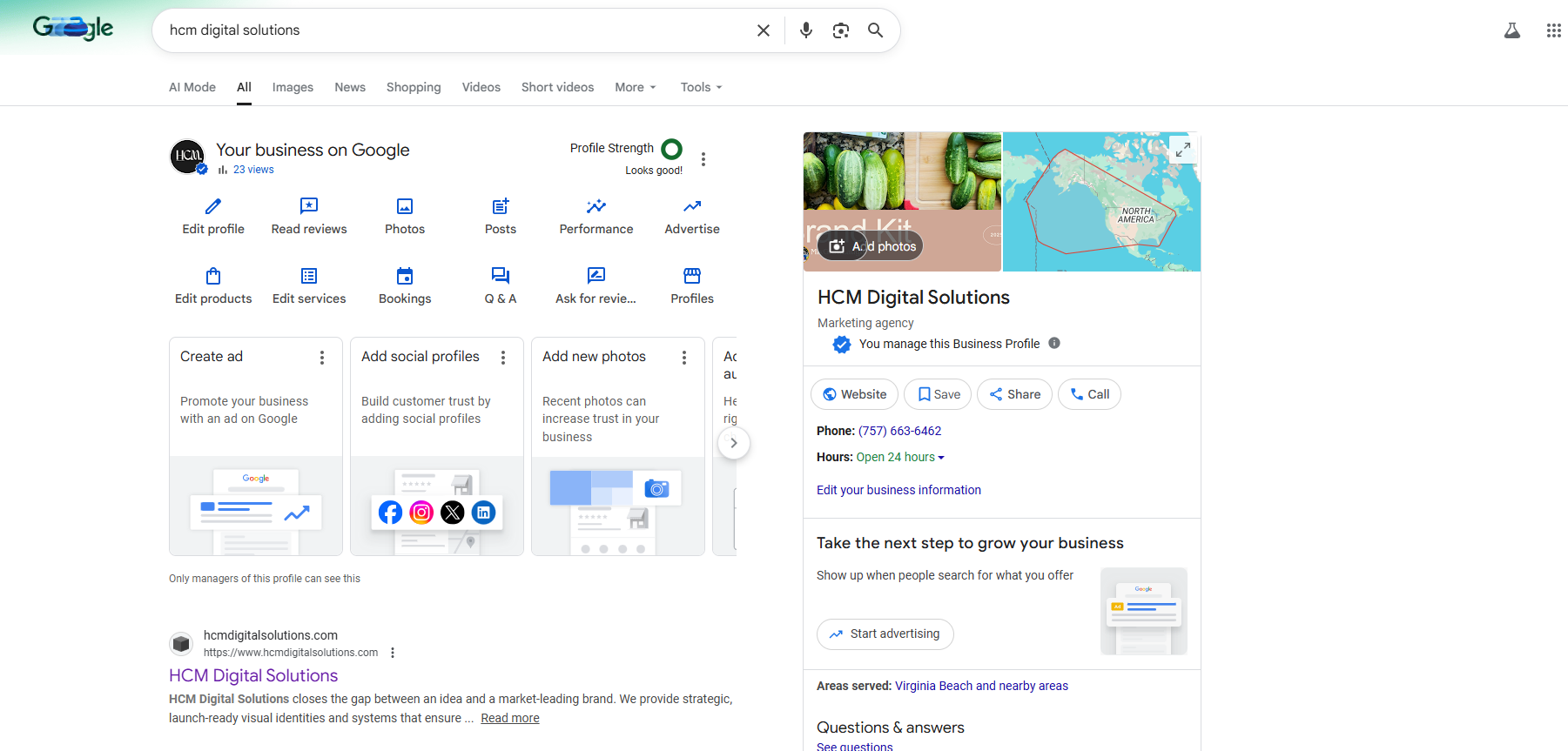
Task: Click the Google logo
Action: pyautogui.click(x=73, y=28)
